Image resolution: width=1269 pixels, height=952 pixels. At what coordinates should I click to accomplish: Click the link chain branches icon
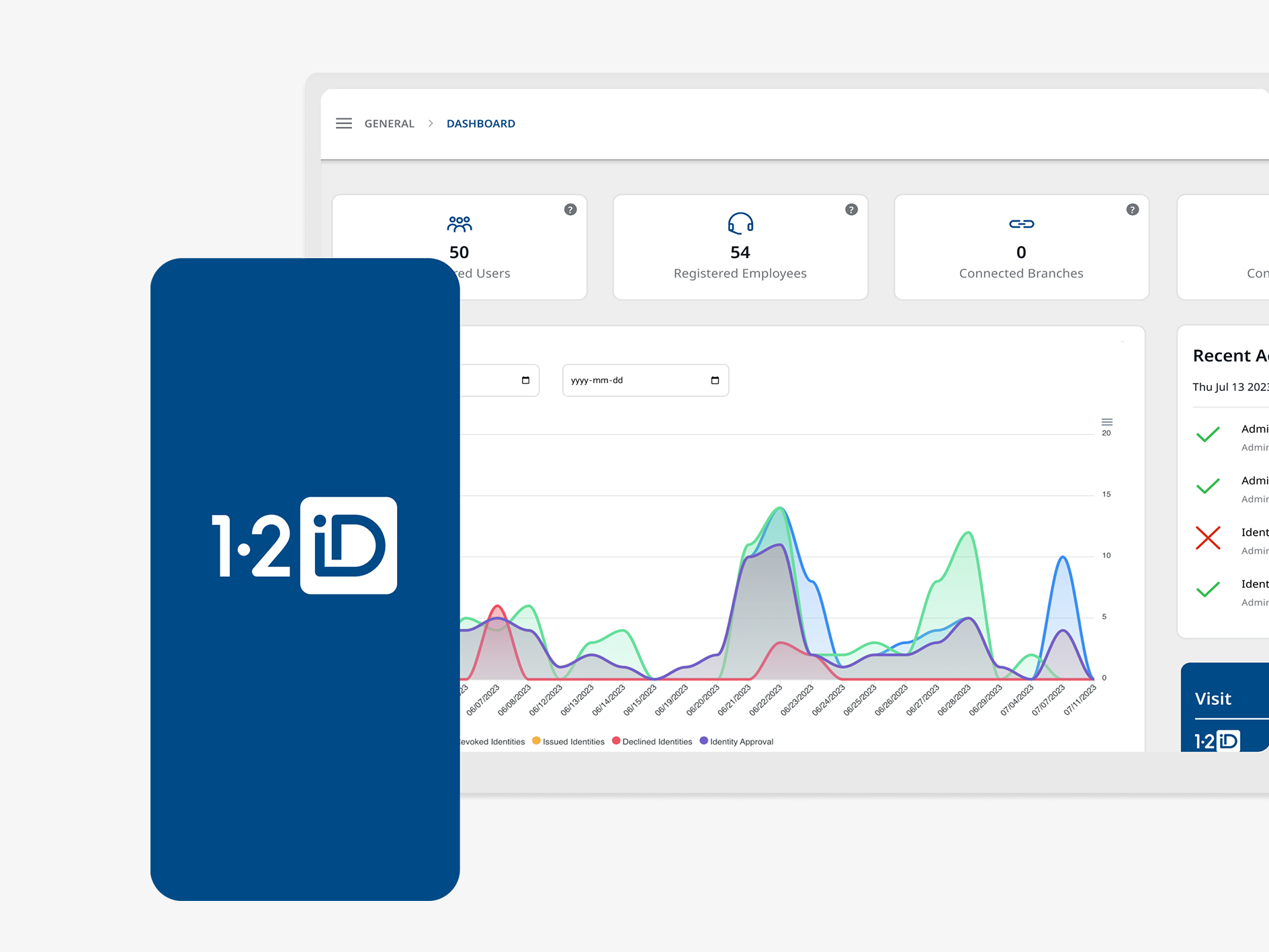(1021, 224)
